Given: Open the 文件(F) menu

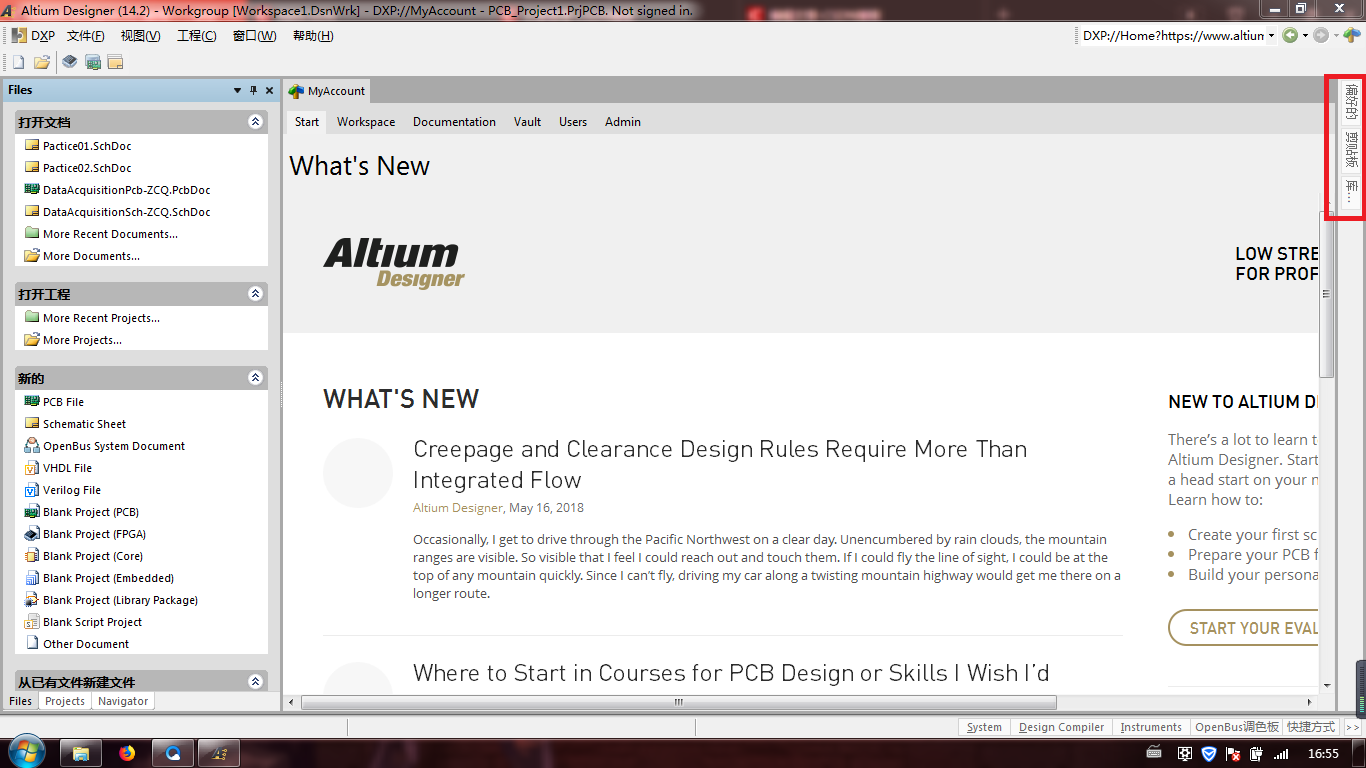Looking at the screenshot, I should pyautogui.click(x=85, y=35).
